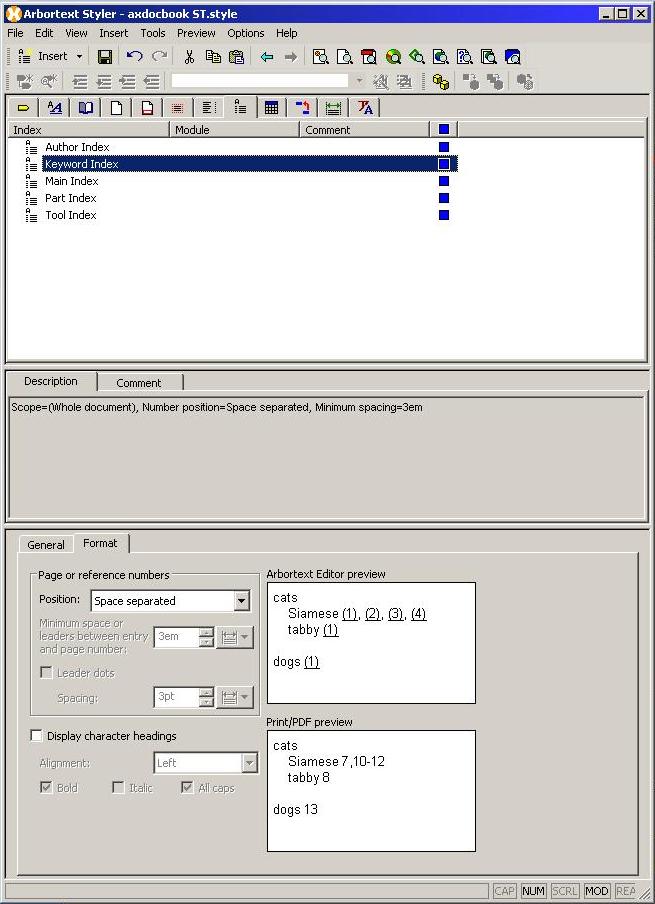Click the blue window preview icon
Screen dimensions: 655x904
(x=512, y=56)
